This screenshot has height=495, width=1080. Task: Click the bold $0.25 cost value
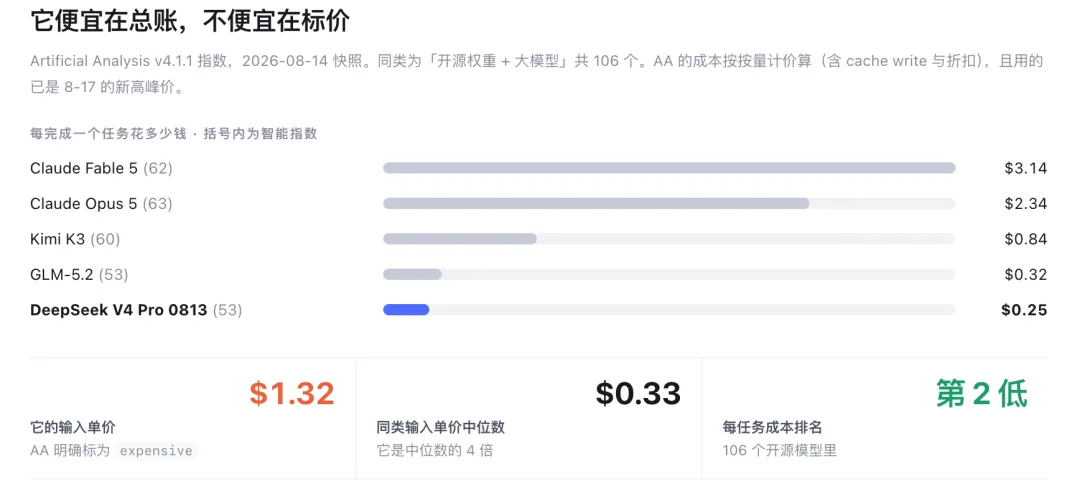click(1024, 310)
